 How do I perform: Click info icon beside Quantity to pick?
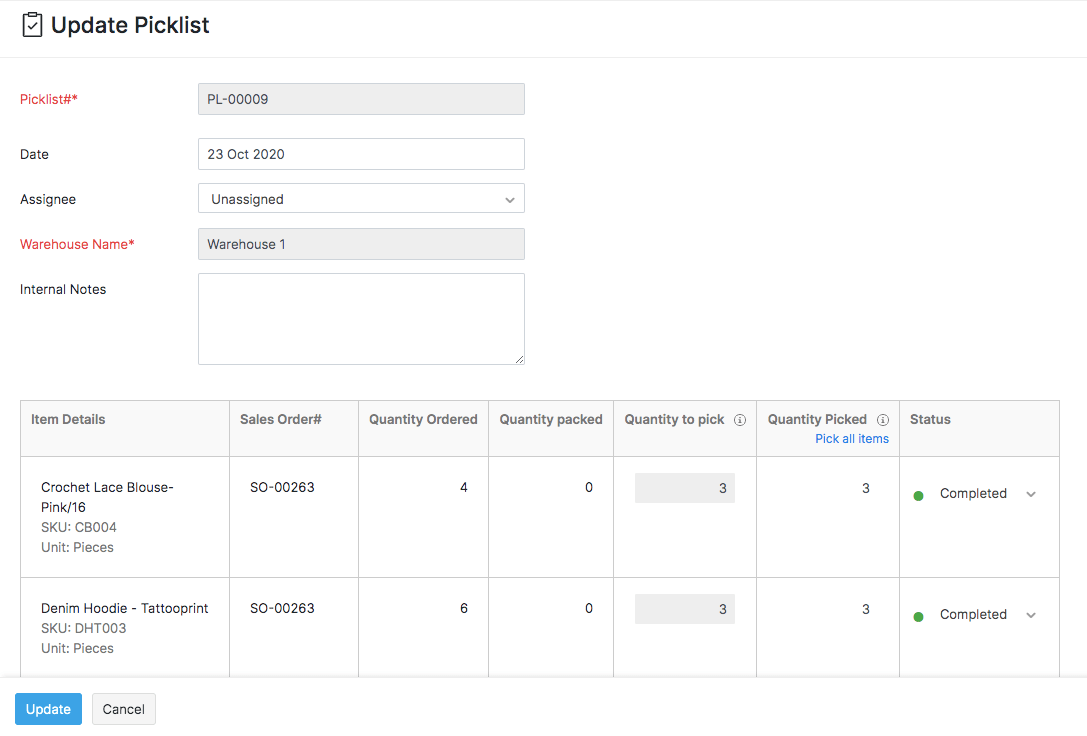coord(740,420)
